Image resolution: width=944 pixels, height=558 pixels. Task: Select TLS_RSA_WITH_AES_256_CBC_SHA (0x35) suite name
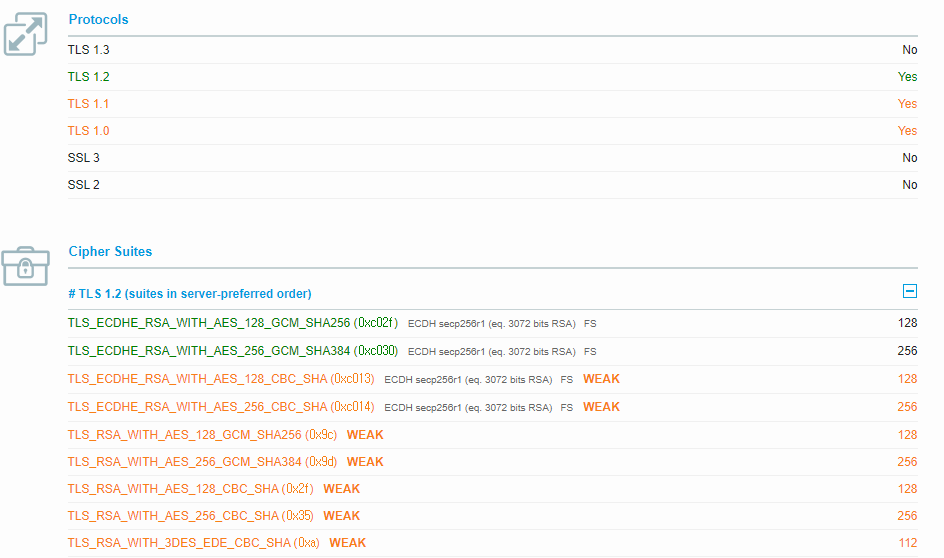191,516
